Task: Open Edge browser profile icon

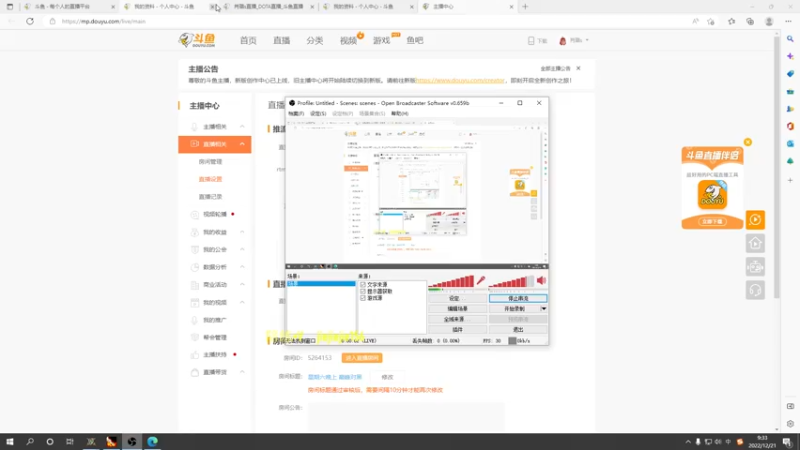Action: point(769,21)
